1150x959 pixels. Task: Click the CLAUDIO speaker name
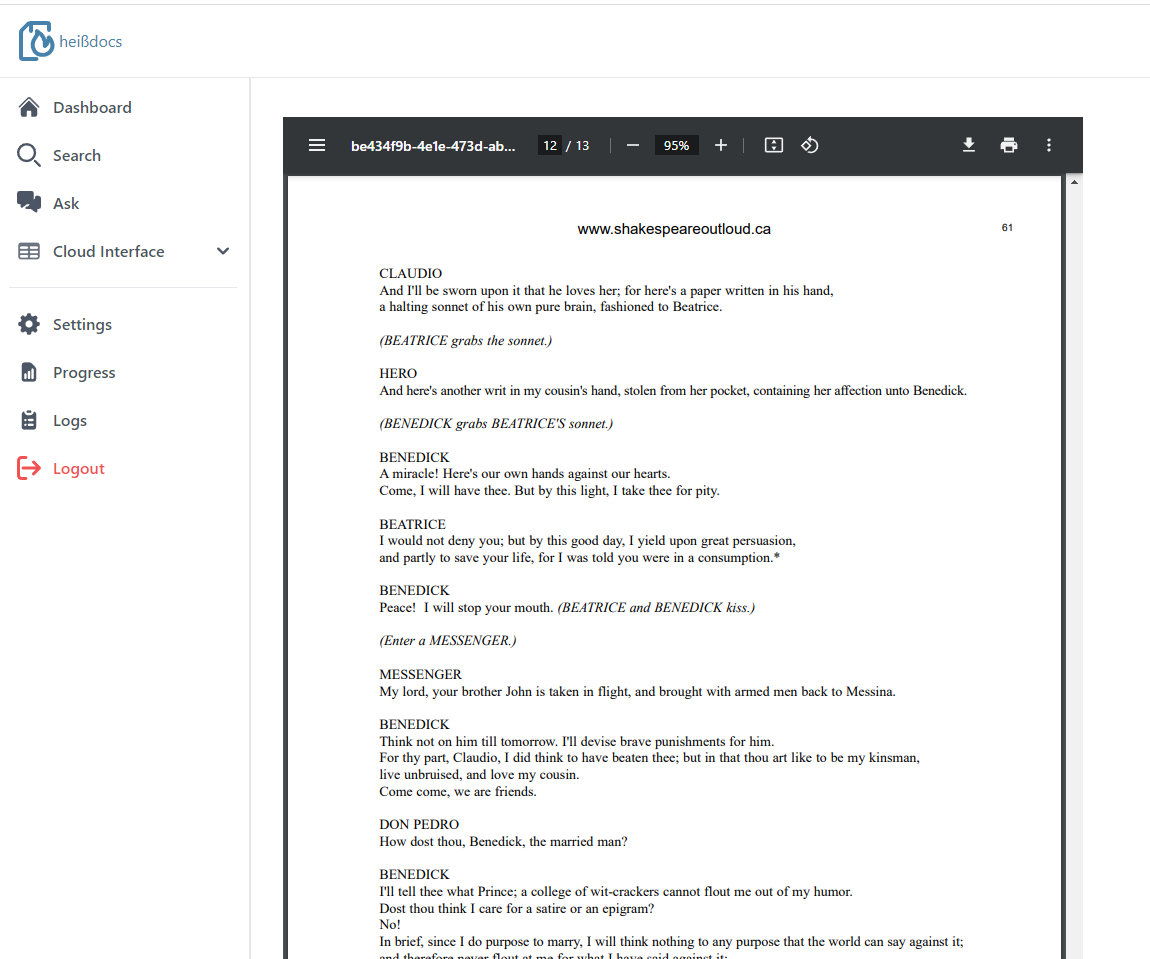411,273
